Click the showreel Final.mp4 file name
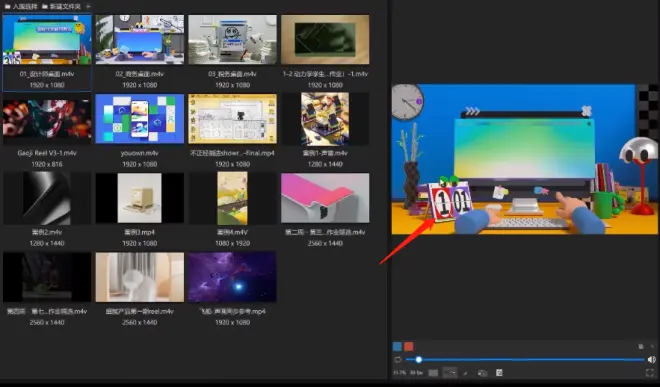Viewport: 660px width, 387px height. click(x=232, y=153)
